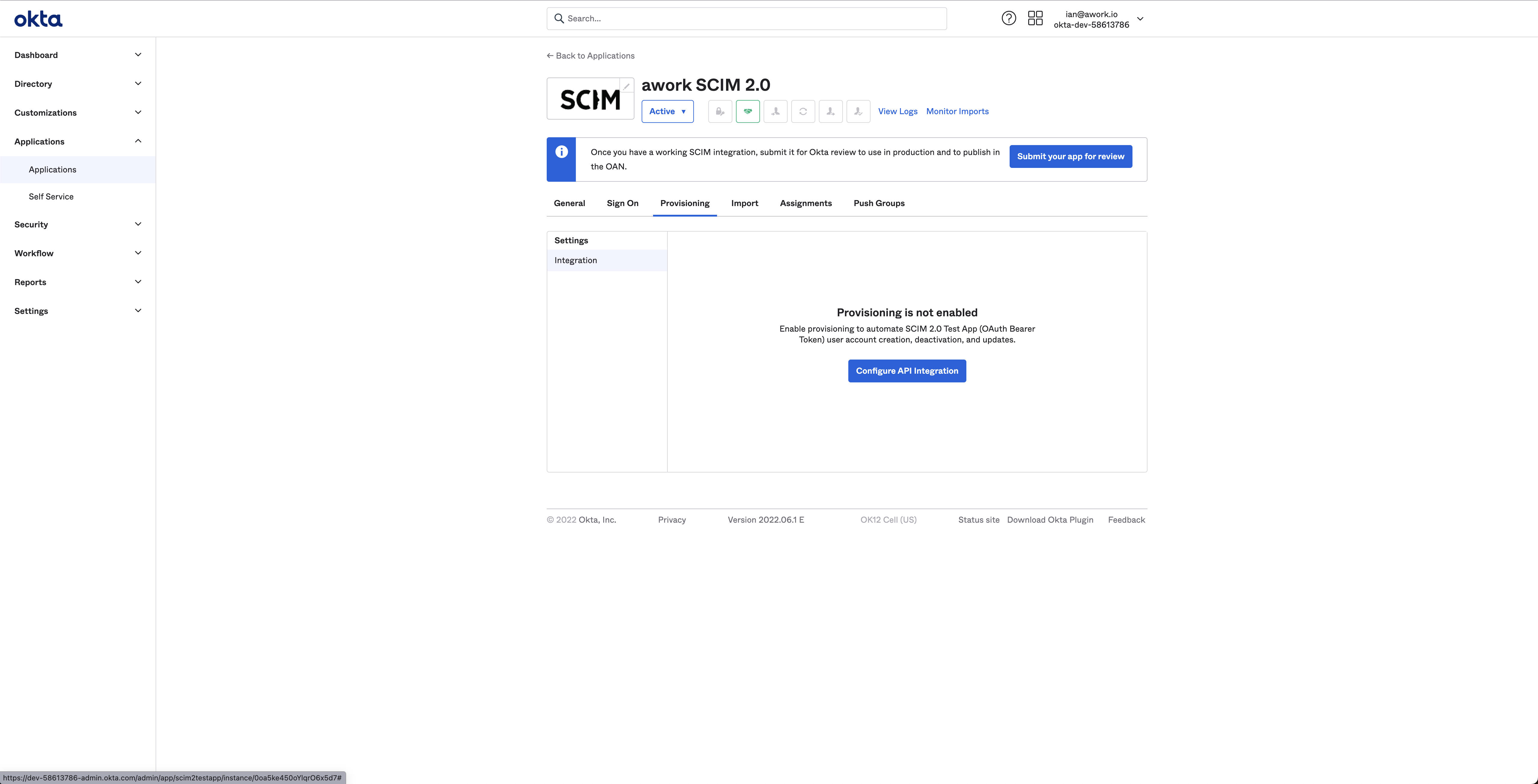This screenshot has width=1538, height=784.
Task: Open the help question mark icon
Action: [x=1008, y=19]
